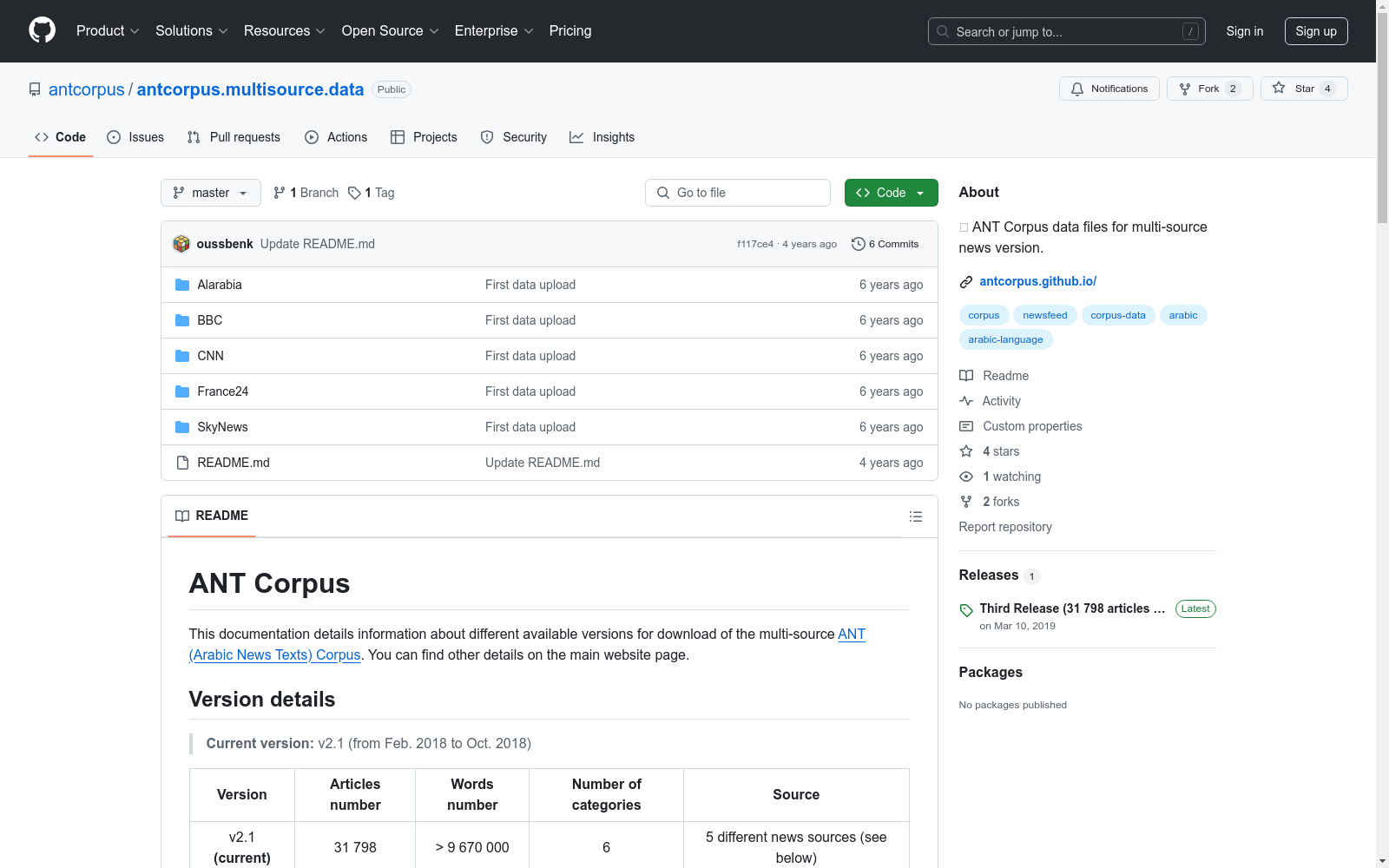
Task: Switch to the Pull requests tab
Action: pos(234,137)
